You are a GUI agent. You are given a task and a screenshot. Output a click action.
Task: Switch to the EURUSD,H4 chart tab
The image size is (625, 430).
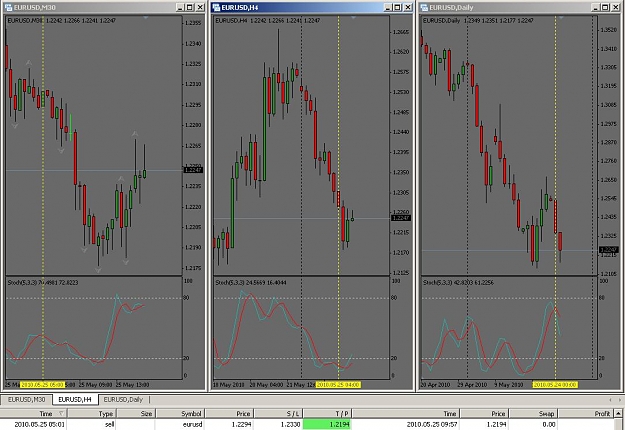(75, 399)
